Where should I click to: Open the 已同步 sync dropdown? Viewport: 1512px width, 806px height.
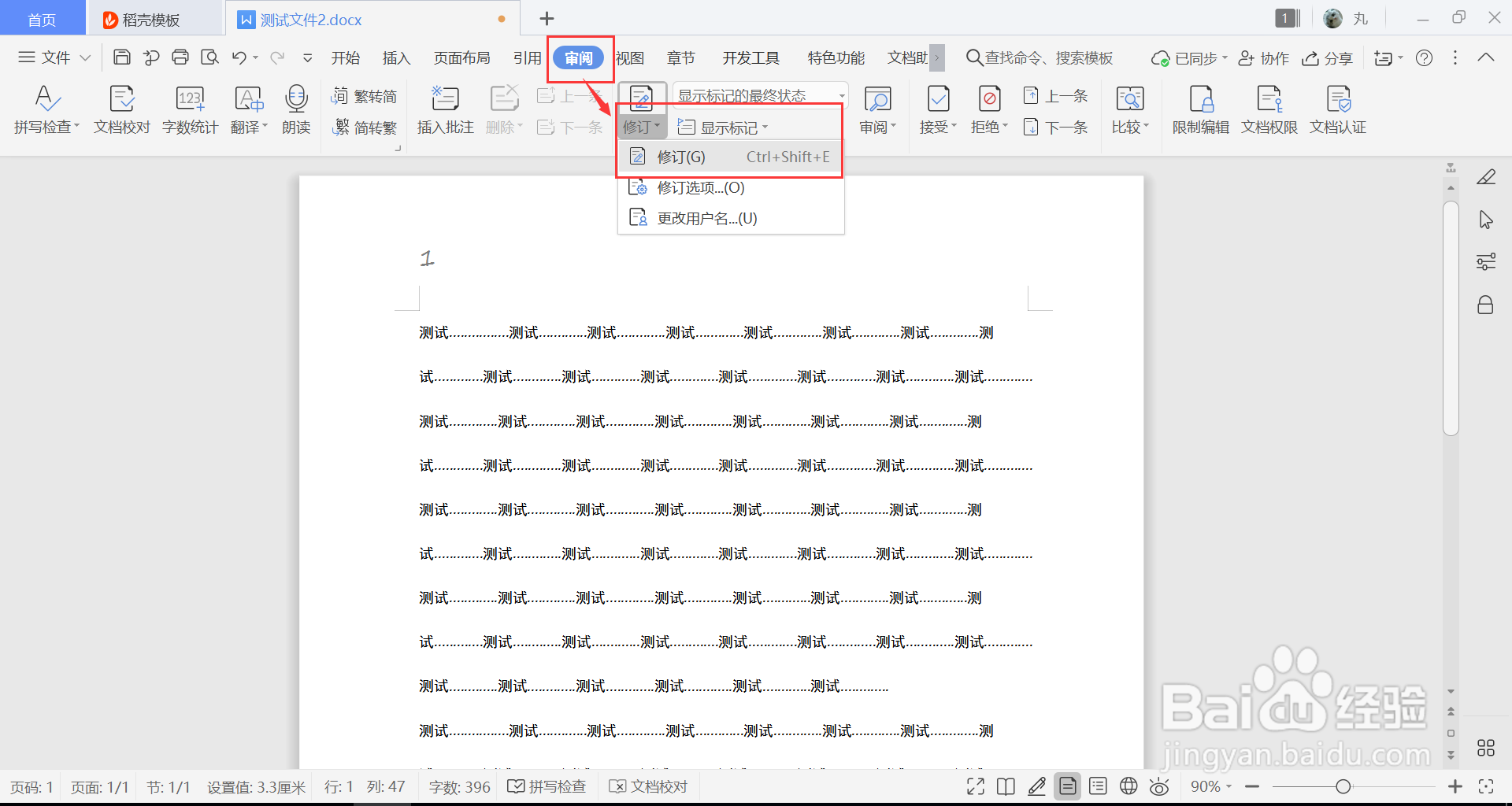(1189, 58)
